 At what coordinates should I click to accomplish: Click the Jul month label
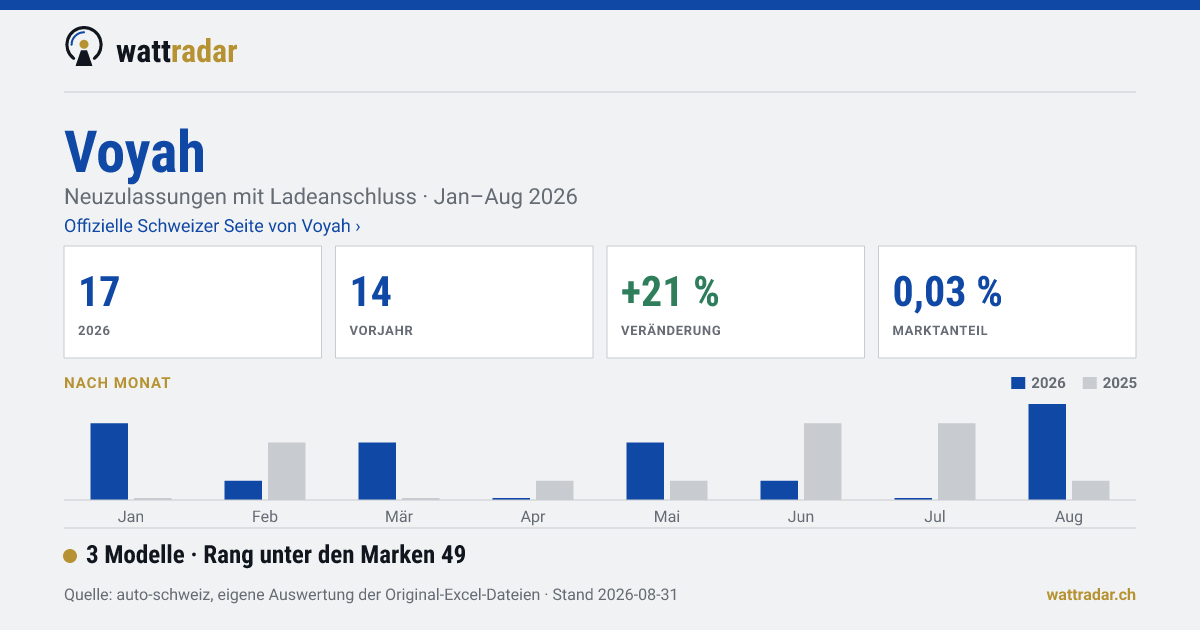935,517
